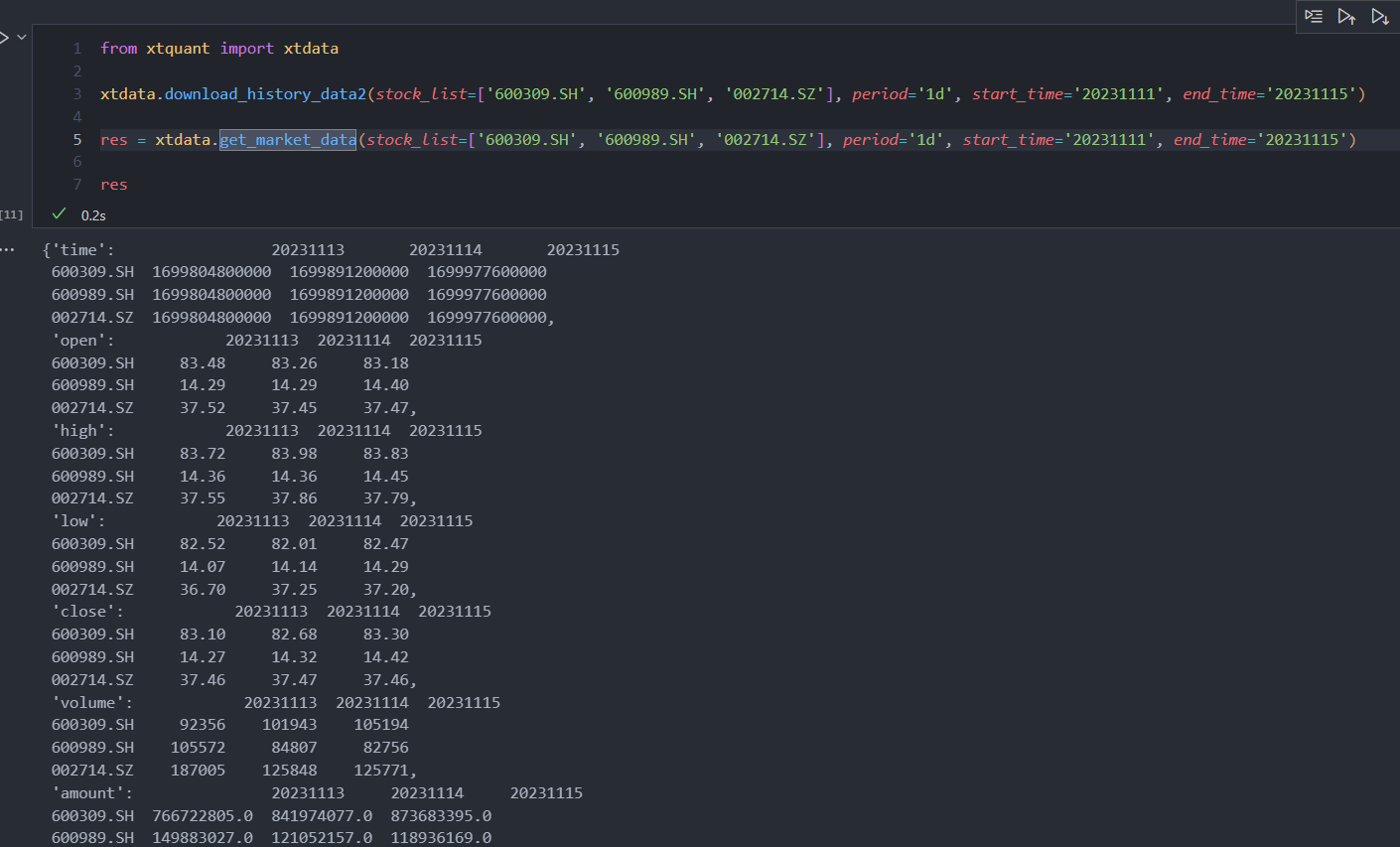Screen dimensions: 1400x847
Task: Click the 0.2s execution time label
Action: point(93,215)
